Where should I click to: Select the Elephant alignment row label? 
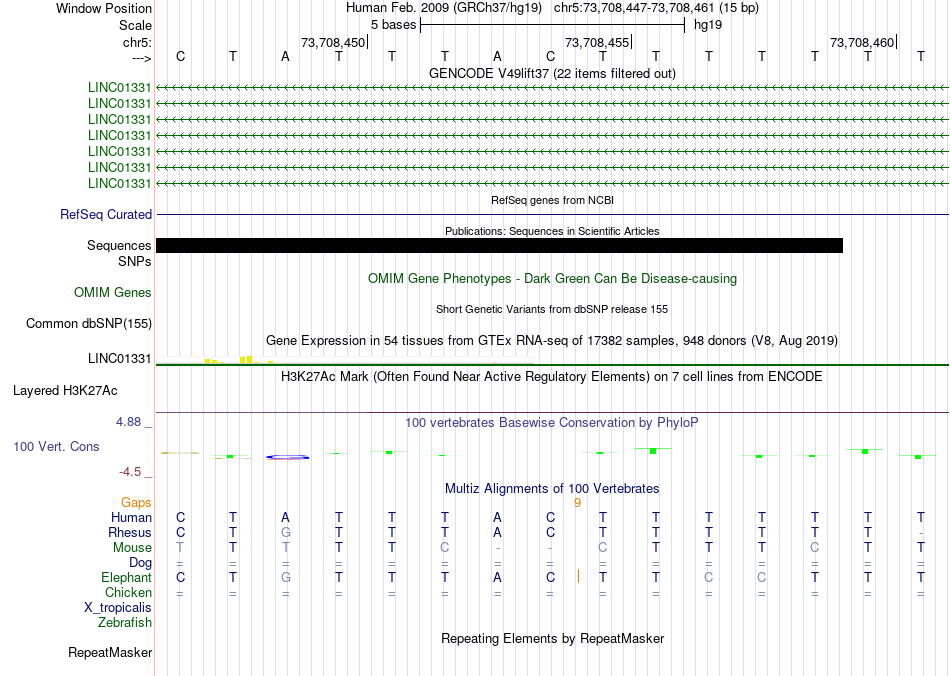click(x=126, y=577)
